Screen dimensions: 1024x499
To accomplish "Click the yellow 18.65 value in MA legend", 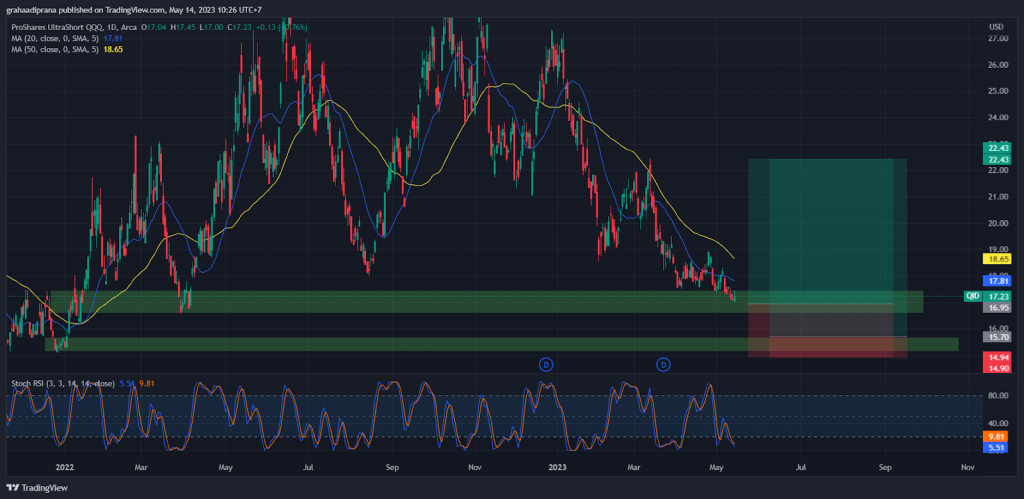I will pyautogui.click(x=113, y=49).
